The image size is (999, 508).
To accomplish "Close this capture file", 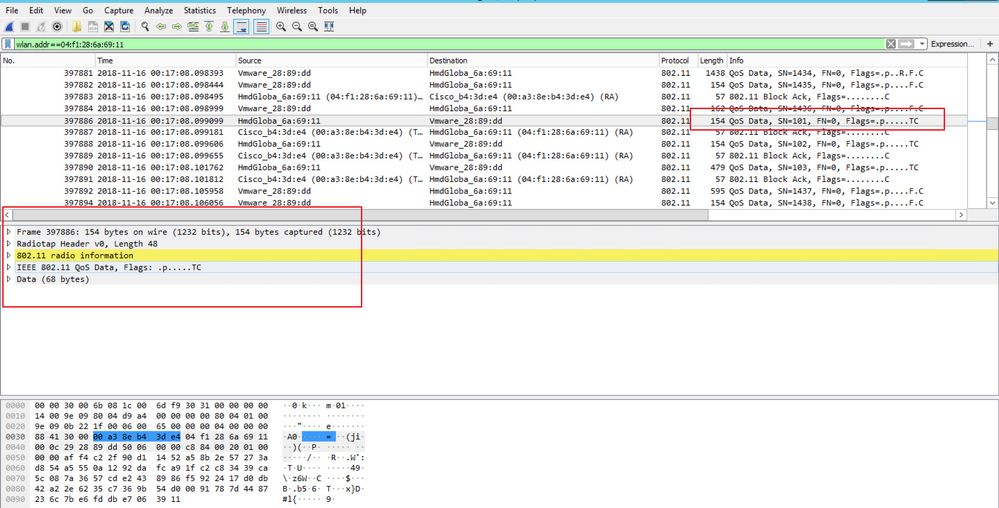I will coord(109,27).
